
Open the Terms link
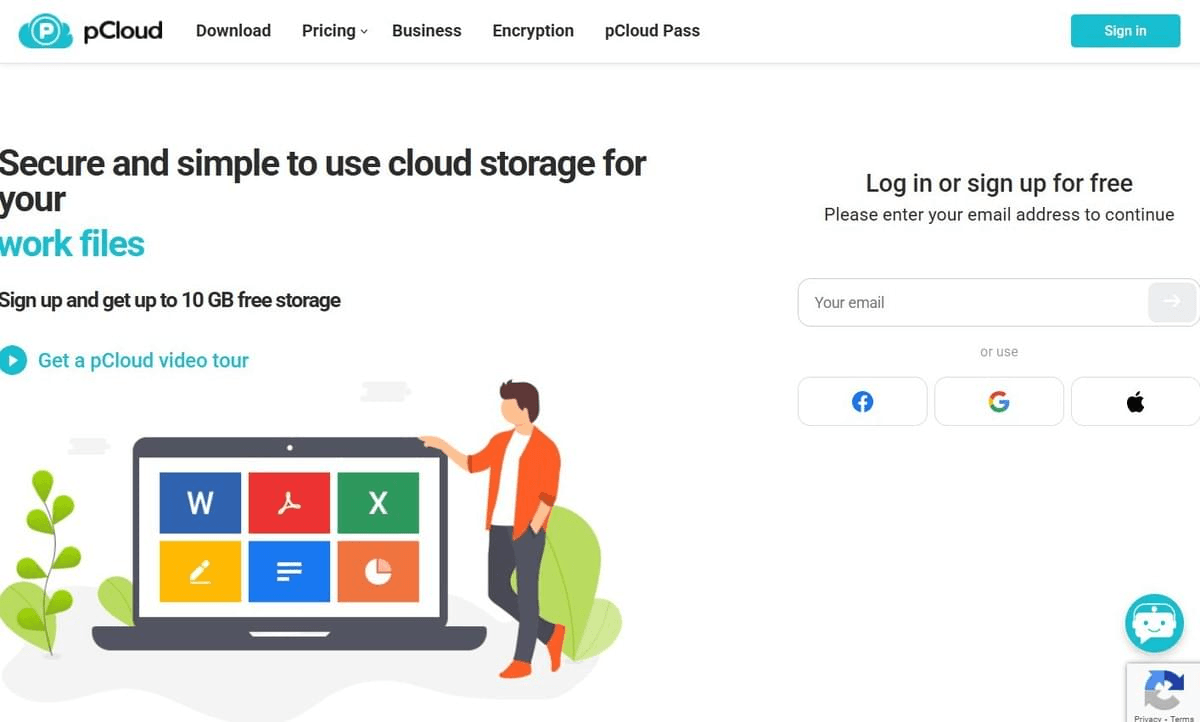[x=1184, y=717]
